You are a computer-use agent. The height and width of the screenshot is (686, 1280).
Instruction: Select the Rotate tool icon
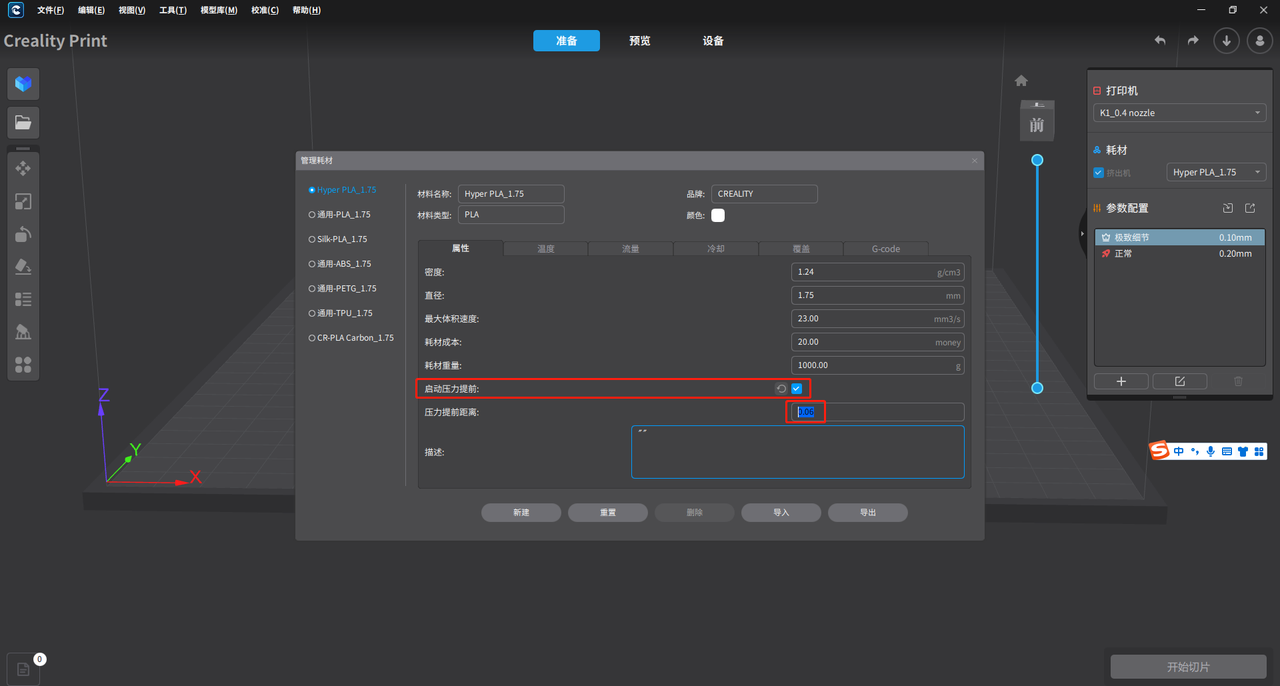pos(23,234)
